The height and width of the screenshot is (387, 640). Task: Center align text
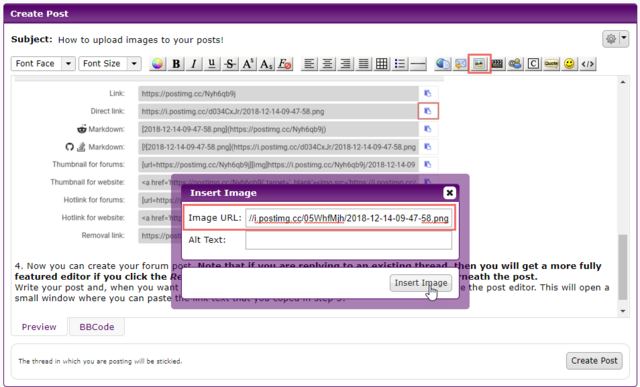(x=327, y=64)
